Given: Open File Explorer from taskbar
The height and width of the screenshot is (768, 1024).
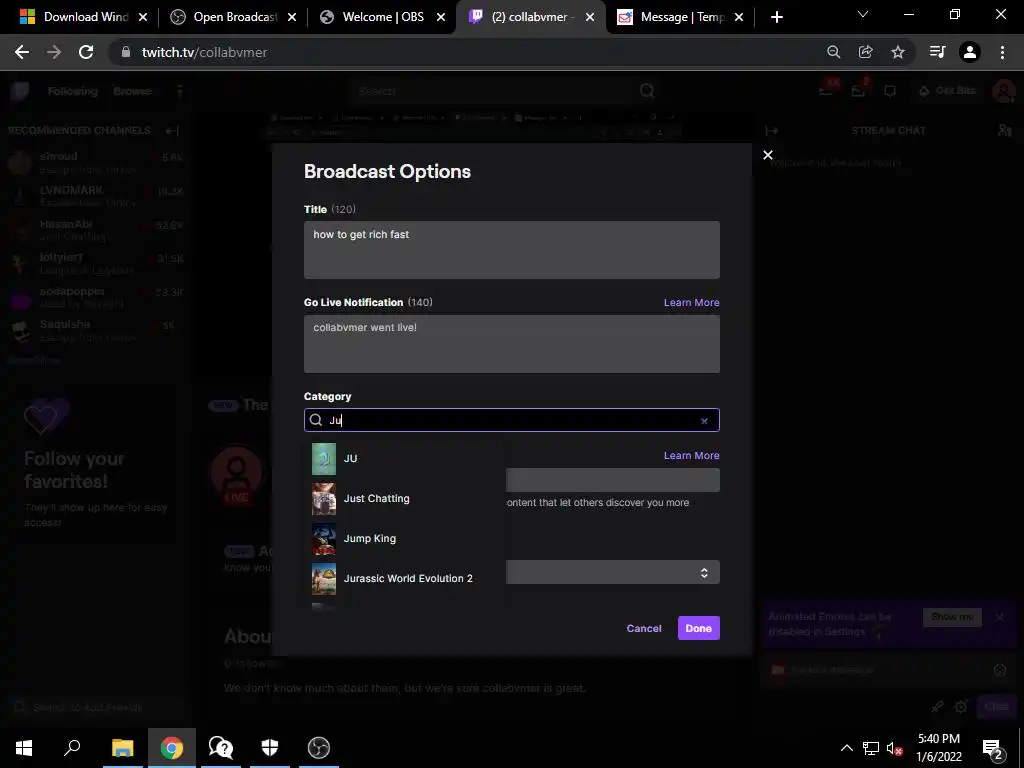Looking at the screenshot, I should pos(122,748).
